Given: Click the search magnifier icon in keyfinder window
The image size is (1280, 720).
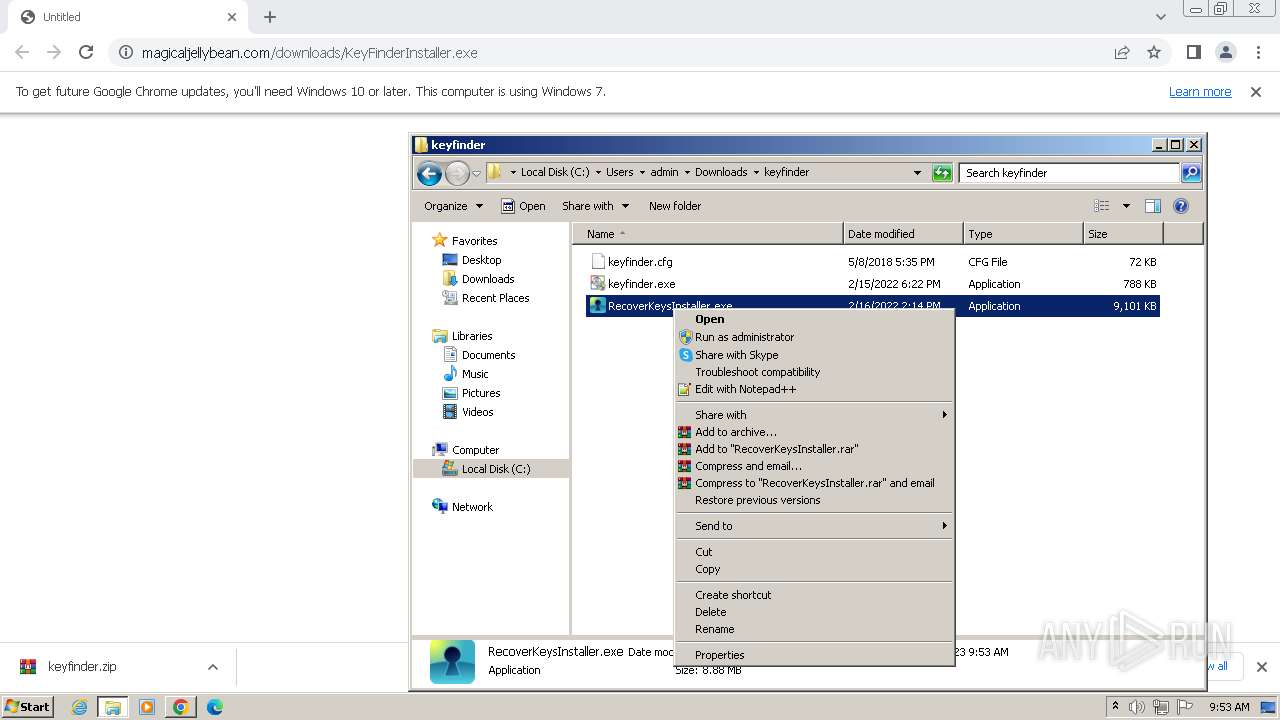Looking at the screenshot, I should [x=1190, y=173].
